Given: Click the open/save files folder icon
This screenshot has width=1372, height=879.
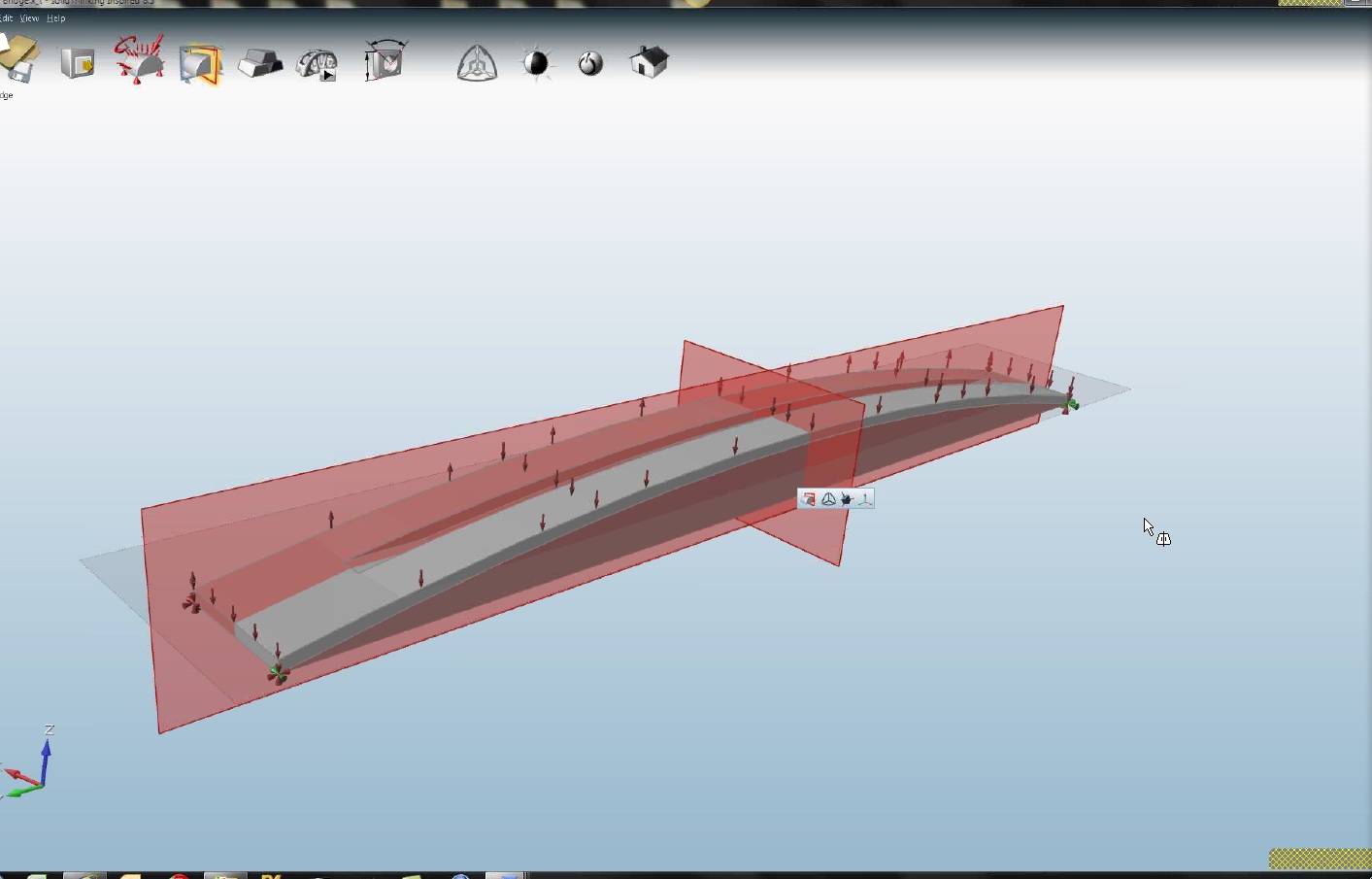Looking at the screenshot, I should (17, 58).
